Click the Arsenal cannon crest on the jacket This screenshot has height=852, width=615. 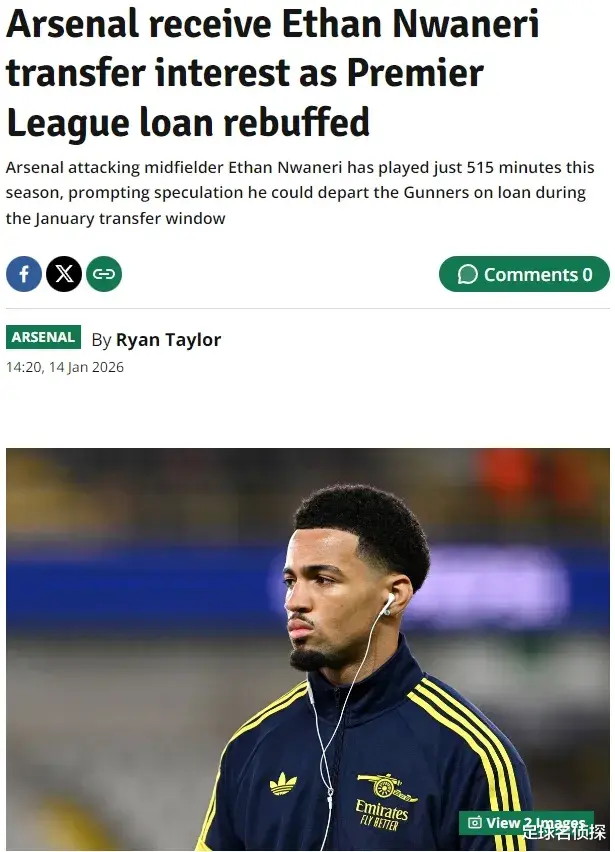pyautogui.click(x=387, y=787)
